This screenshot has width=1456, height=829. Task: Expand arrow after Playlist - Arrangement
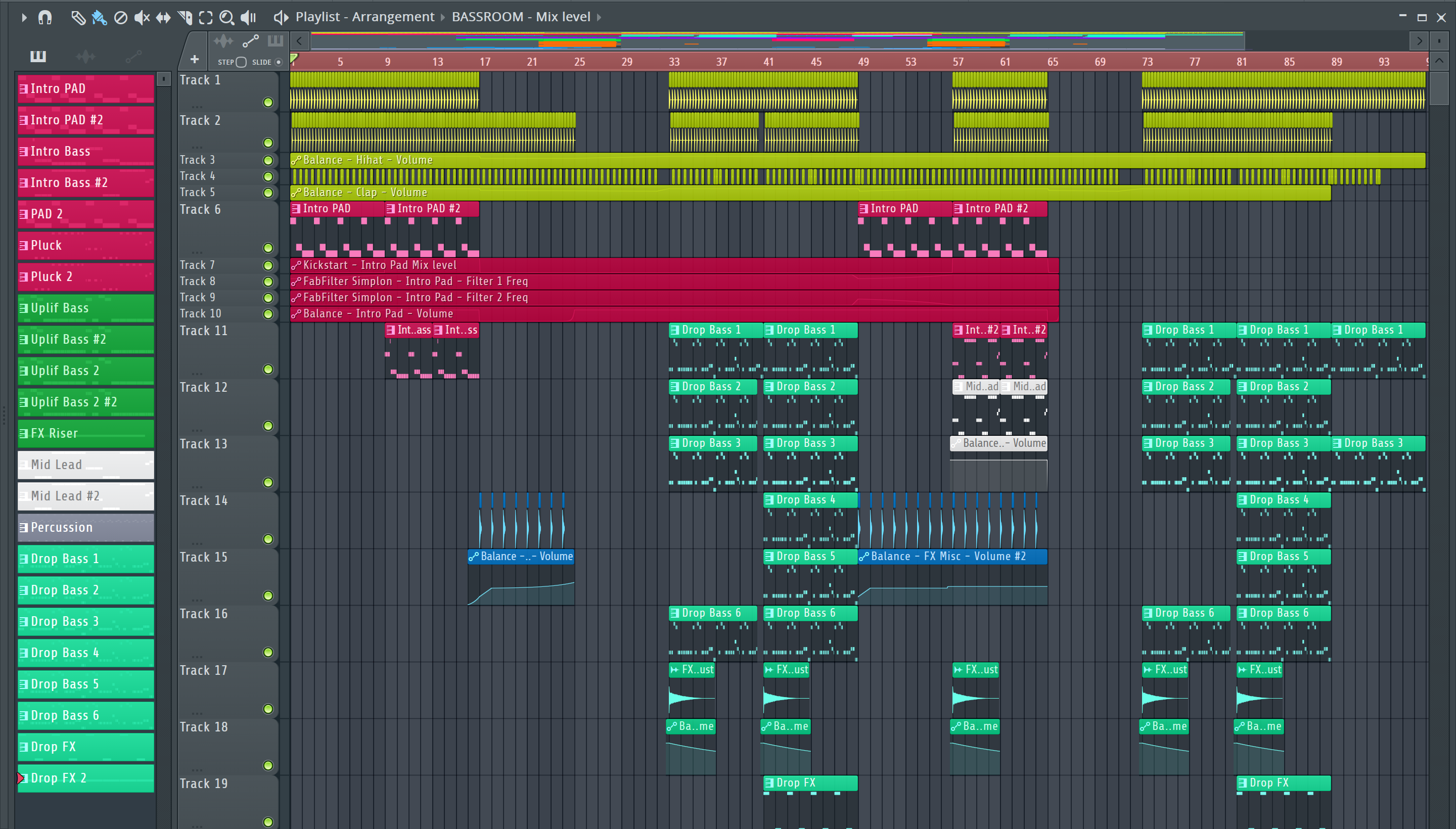coord(443,17)
